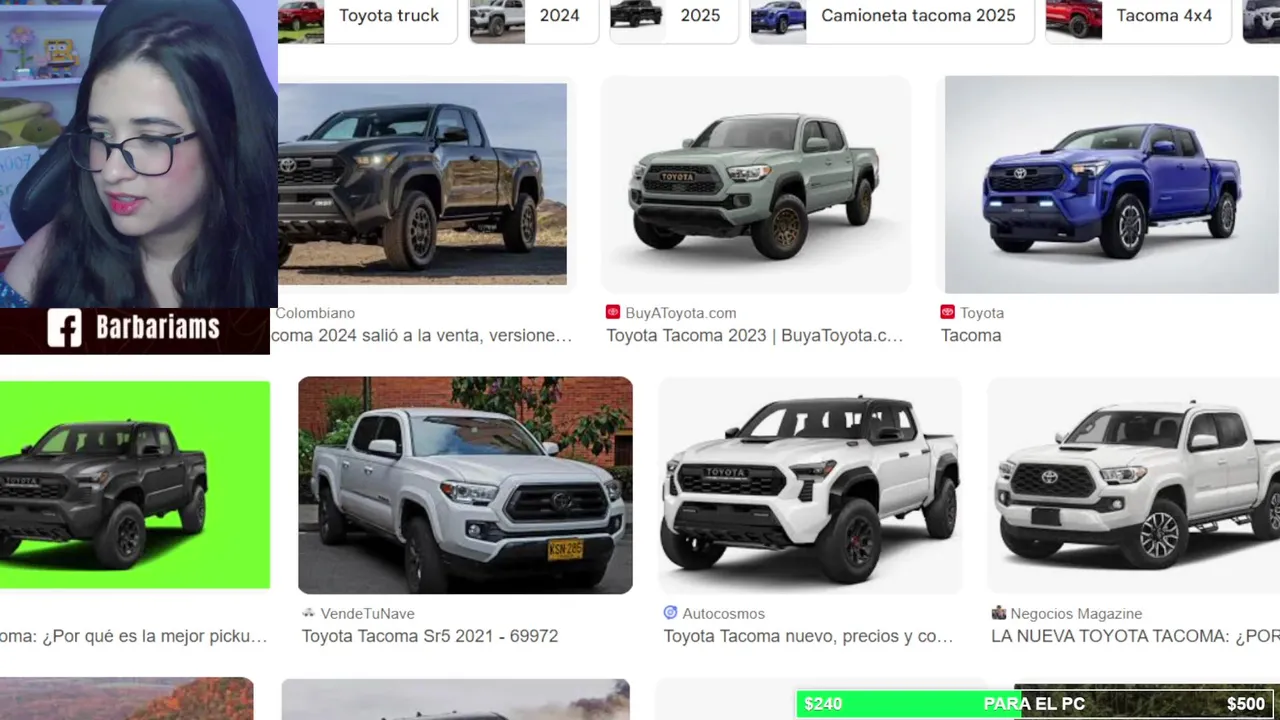The height and width of the screenshot is (720, 1280).
Task: Pick the 'Tacoma 4x4' filter chip
Action: pyautogui.click(x=1138, y=16)
